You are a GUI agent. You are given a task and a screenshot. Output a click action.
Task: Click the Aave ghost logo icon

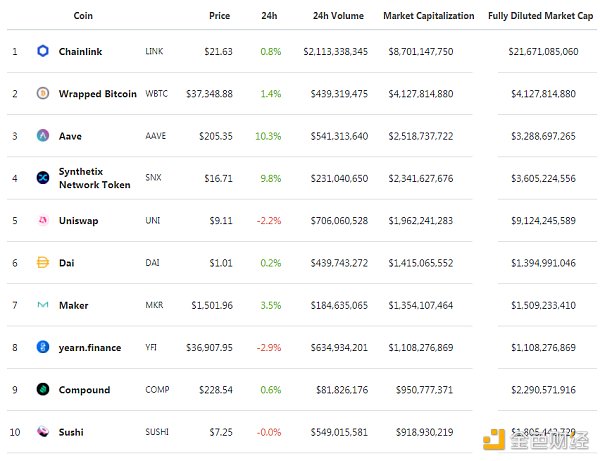click(x=43, y=136)
